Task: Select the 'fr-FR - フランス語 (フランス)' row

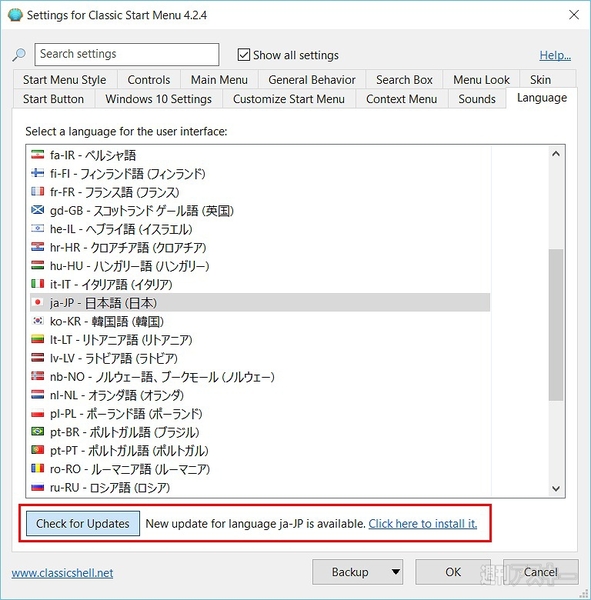Action: tap(260, 192)
